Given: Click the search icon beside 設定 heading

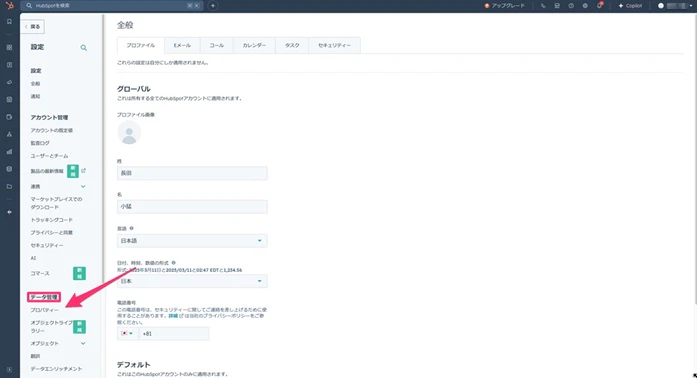Looking at the screenshot, I should tap(84, 48).
